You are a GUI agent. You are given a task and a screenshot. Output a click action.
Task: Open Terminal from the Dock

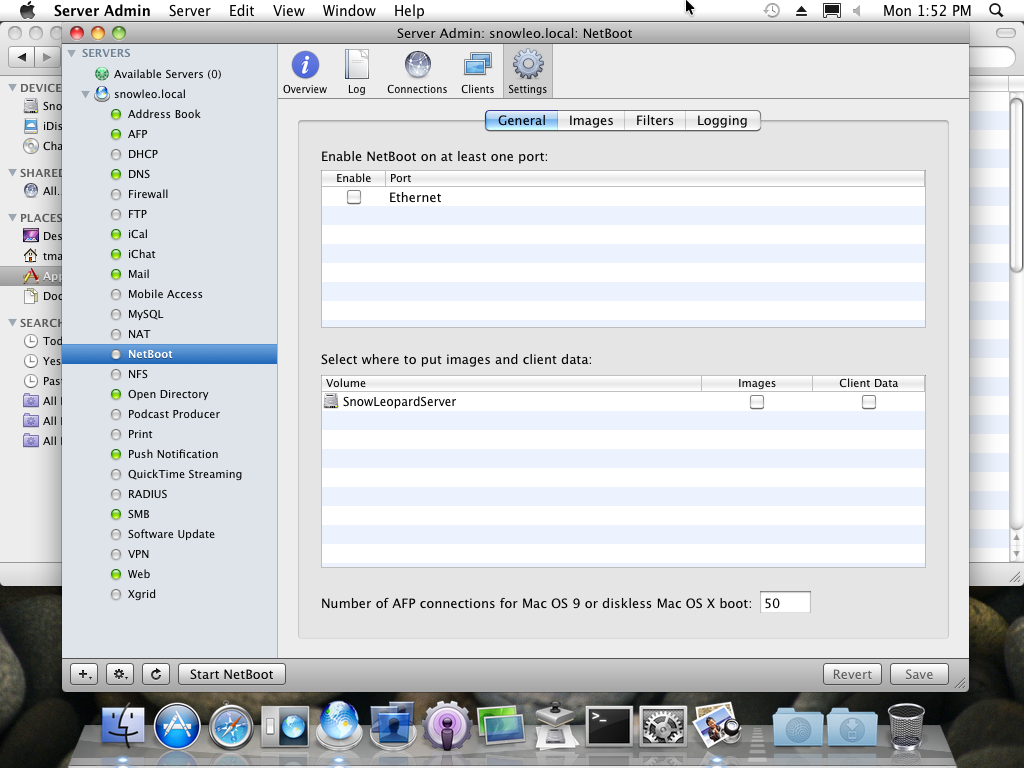click(x=609, y=726)
